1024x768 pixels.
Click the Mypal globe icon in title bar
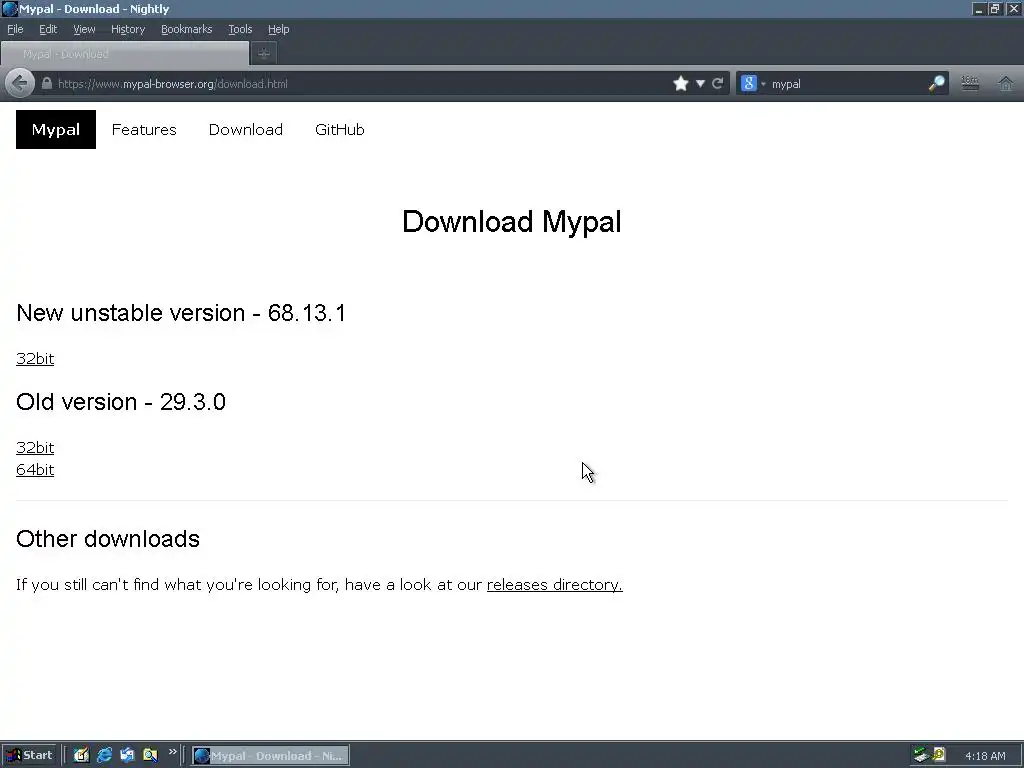(10, 8)
